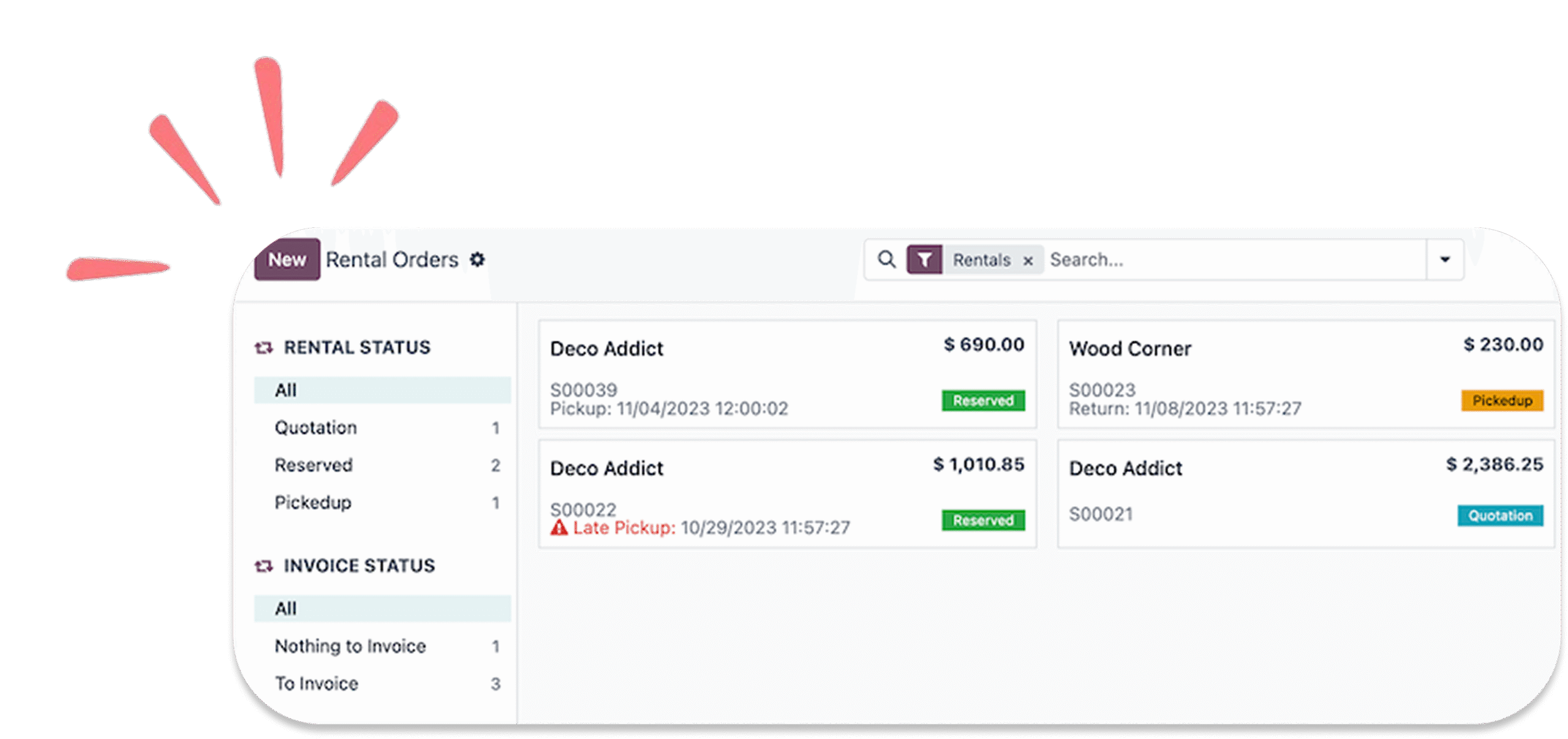Click the orange Pickedup status badge
Screen dimensions: 1568x739
[1502, 401]
